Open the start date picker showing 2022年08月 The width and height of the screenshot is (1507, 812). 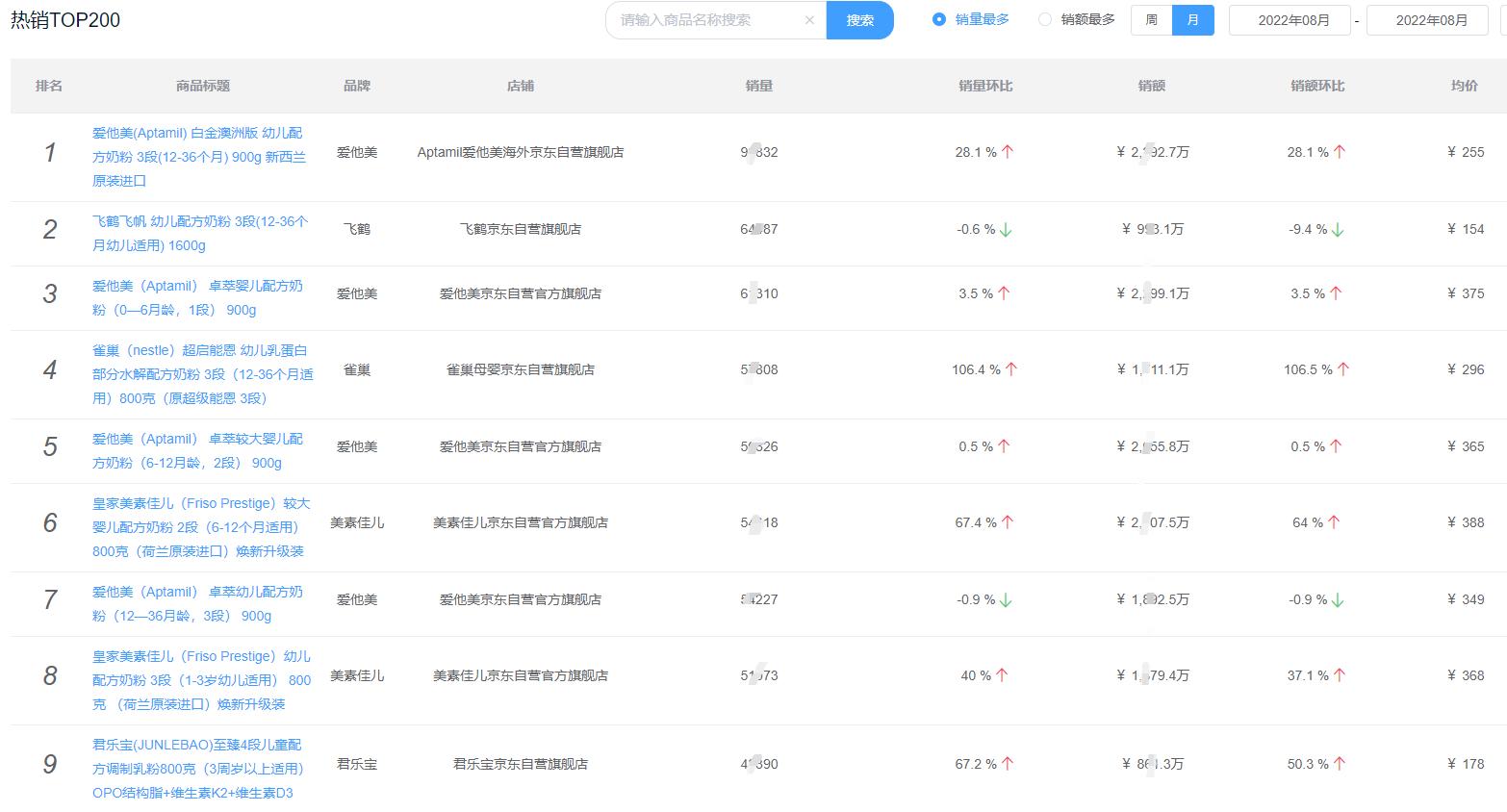click(x=1290, y=19)
